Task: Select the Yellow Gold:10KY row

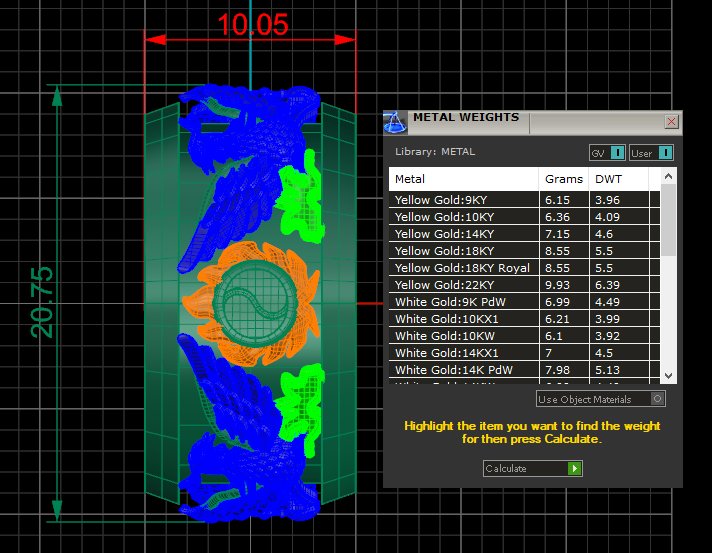Action: (x=524, y=217)
